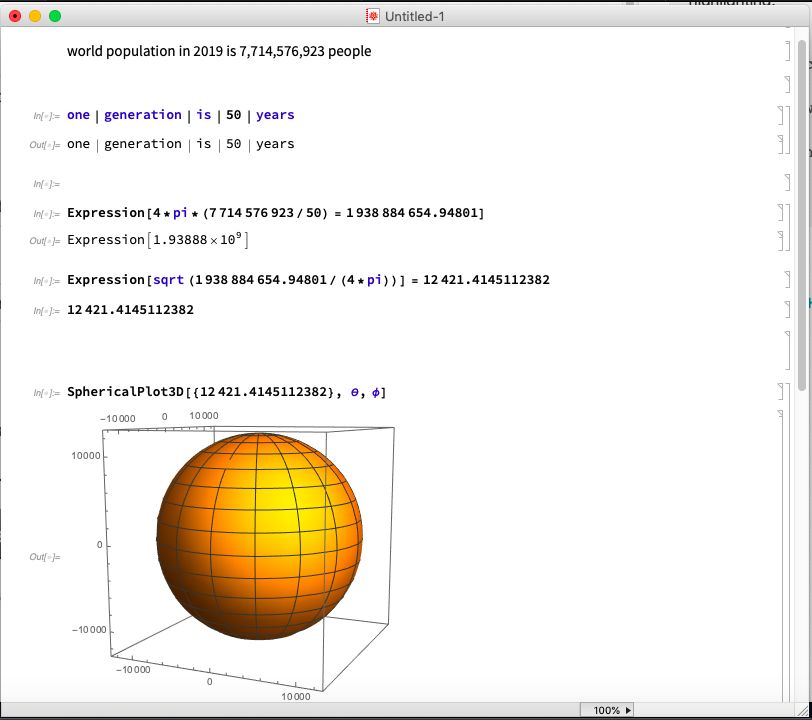812x720 pixels.
Task: Click the blue θ symbol in SphericalPlot3D input
Action: click(x=355, y=393)
